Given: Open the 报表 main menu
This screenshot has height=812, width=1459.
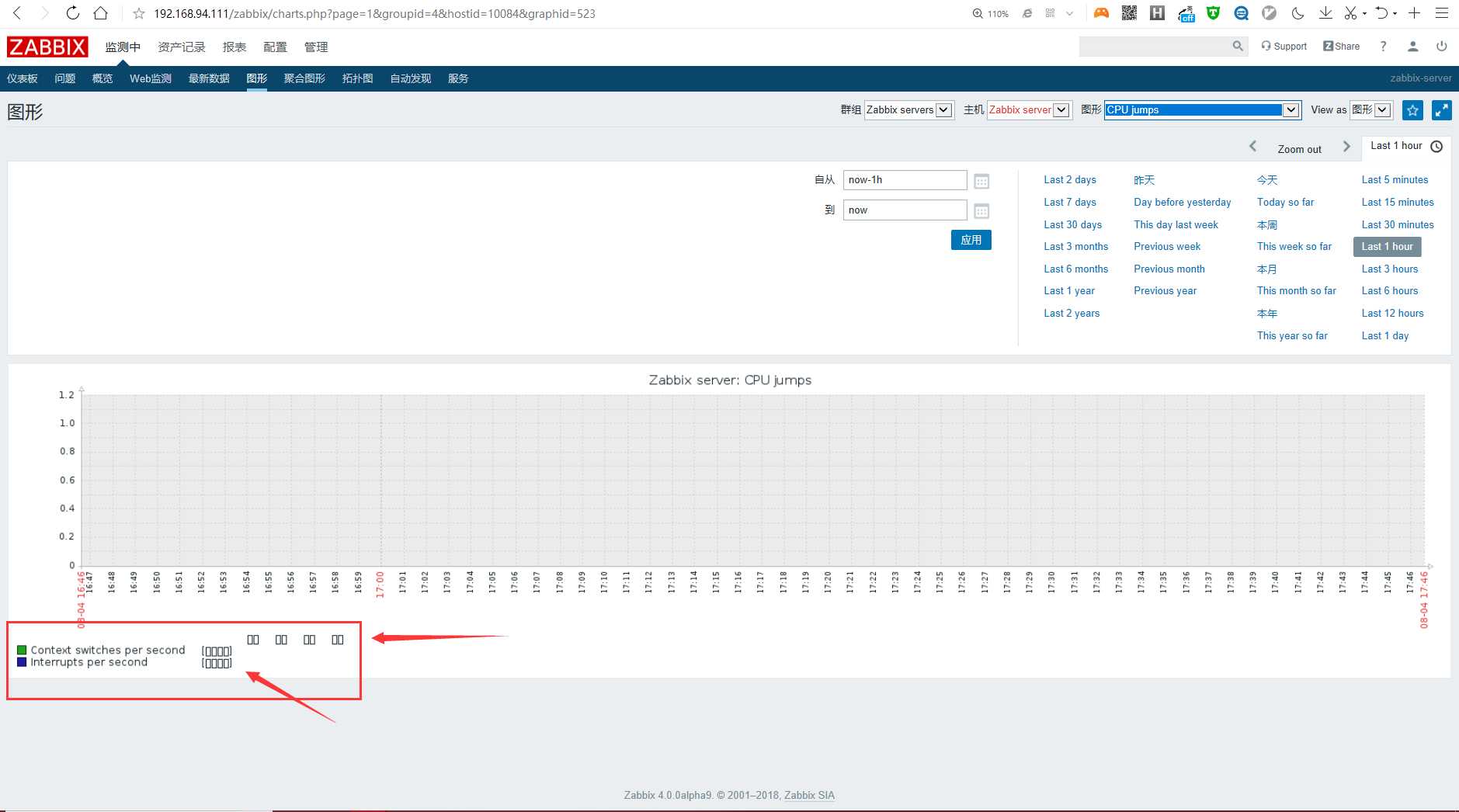Looking at the screenshot, I should (x=234, y=47).
